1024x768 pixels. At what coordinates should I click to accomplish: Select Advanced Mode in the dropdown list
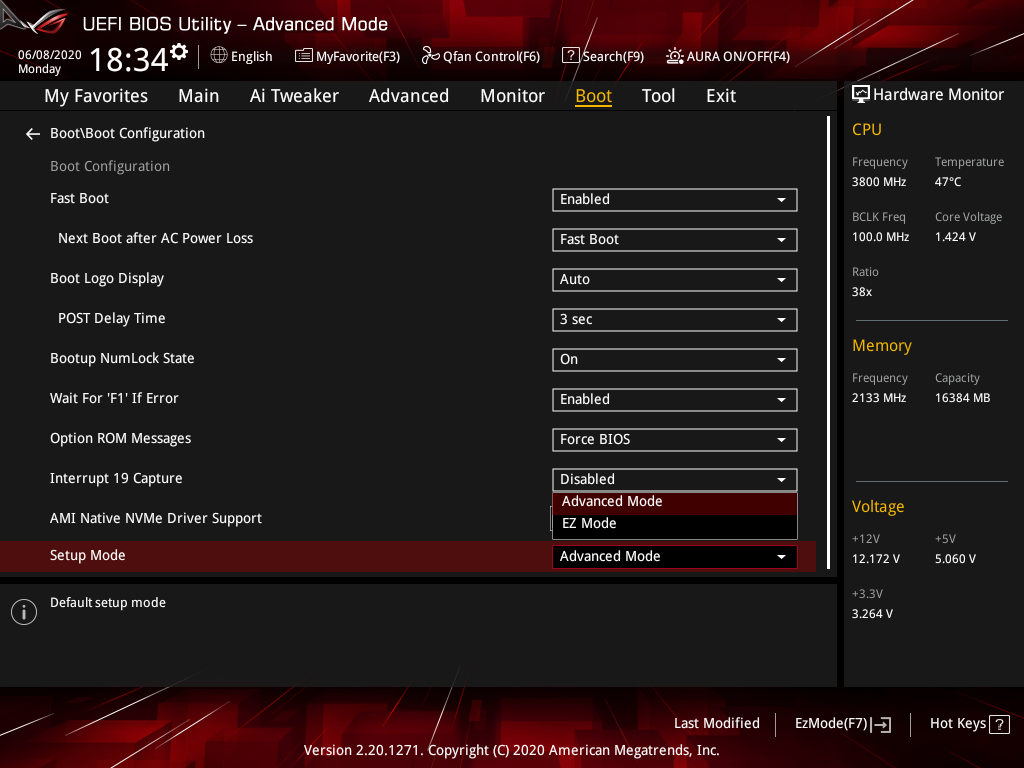click(x=675, y=502)
